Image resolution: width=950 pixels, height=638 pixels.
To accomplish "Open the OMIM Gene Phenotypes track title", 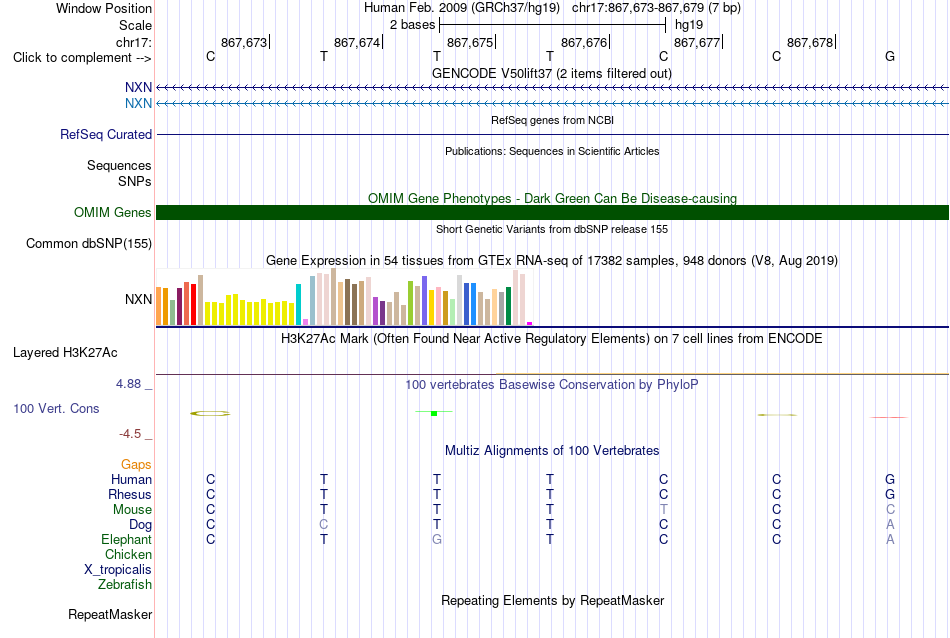I will tap(552, 198).
